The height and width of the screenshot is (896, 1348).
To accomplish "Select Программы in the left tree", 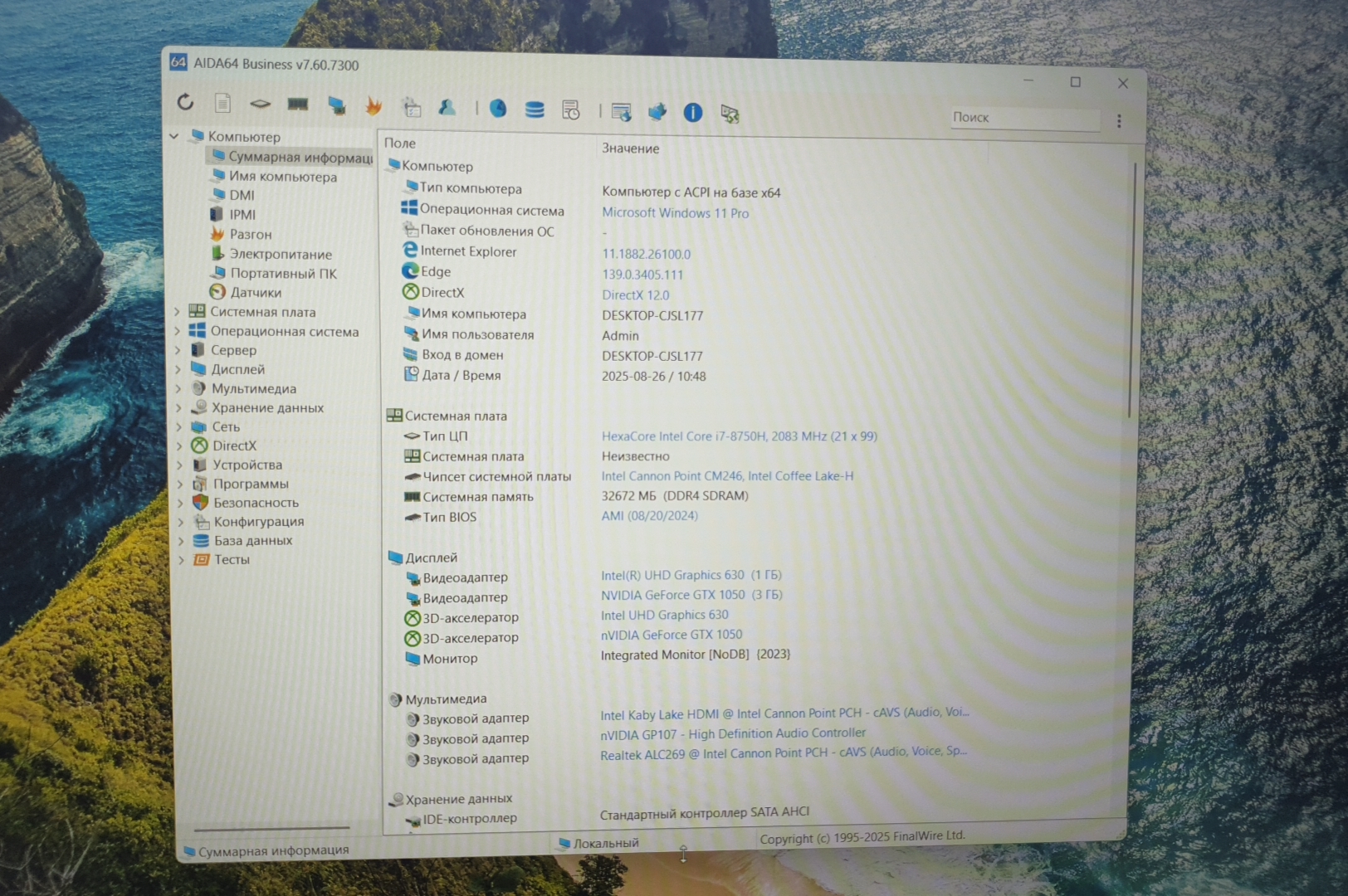I will [241, 484].
